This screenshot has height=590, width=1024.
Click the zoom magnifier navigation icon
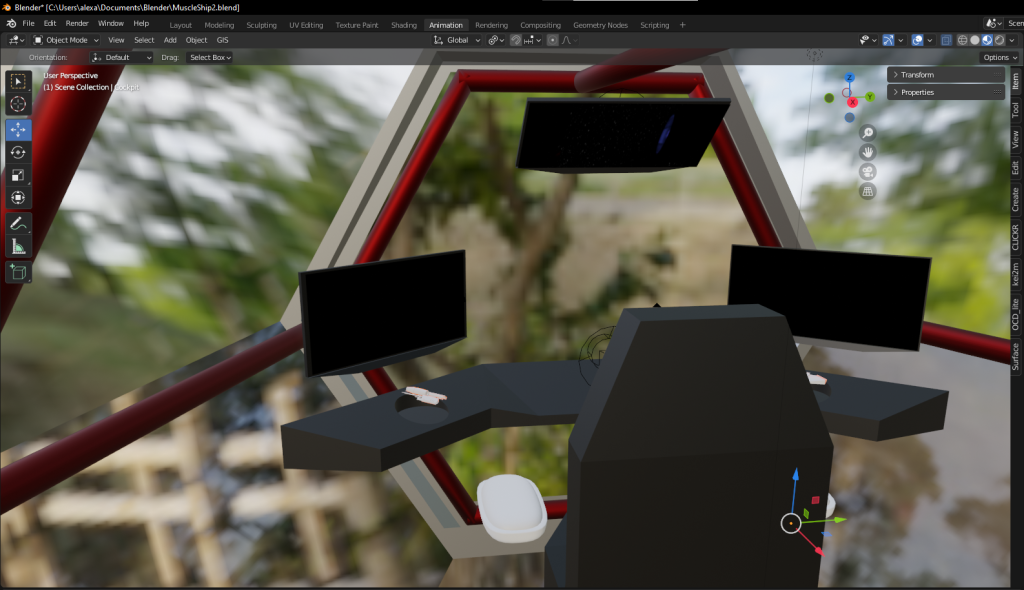868,133
